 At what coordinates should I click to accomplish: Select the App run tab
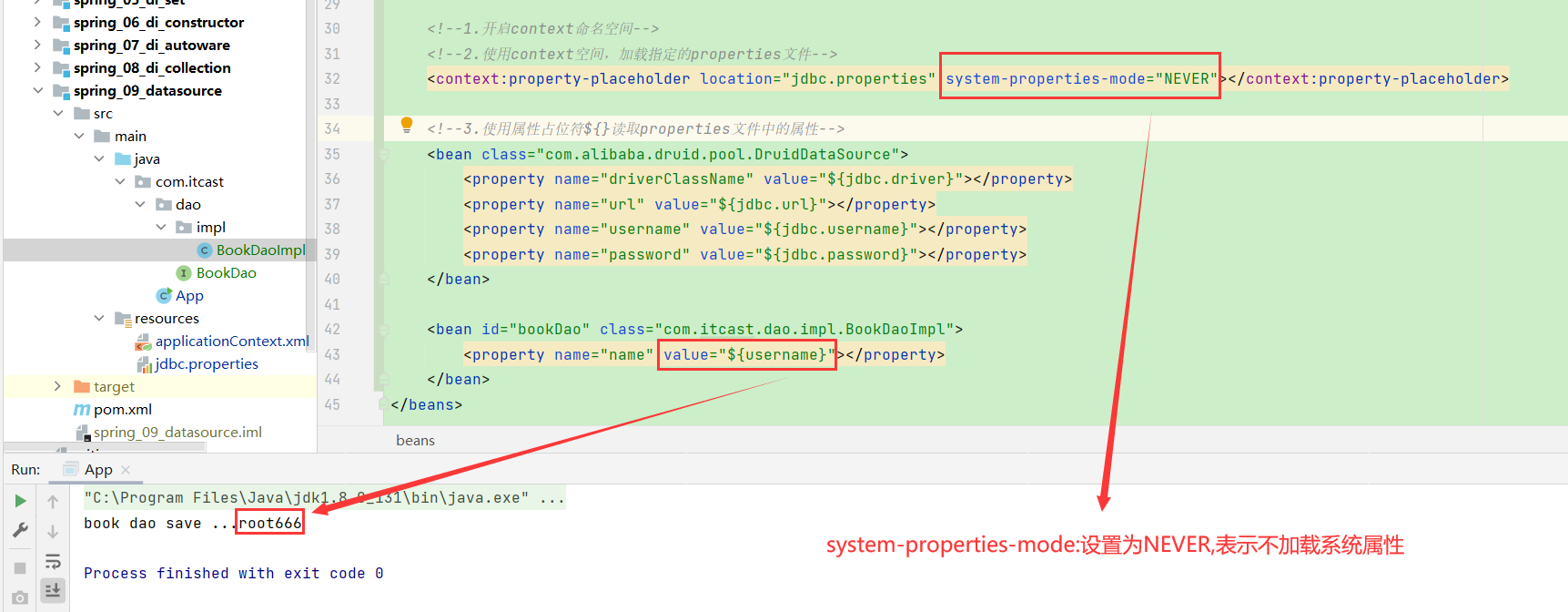point(98,470)
